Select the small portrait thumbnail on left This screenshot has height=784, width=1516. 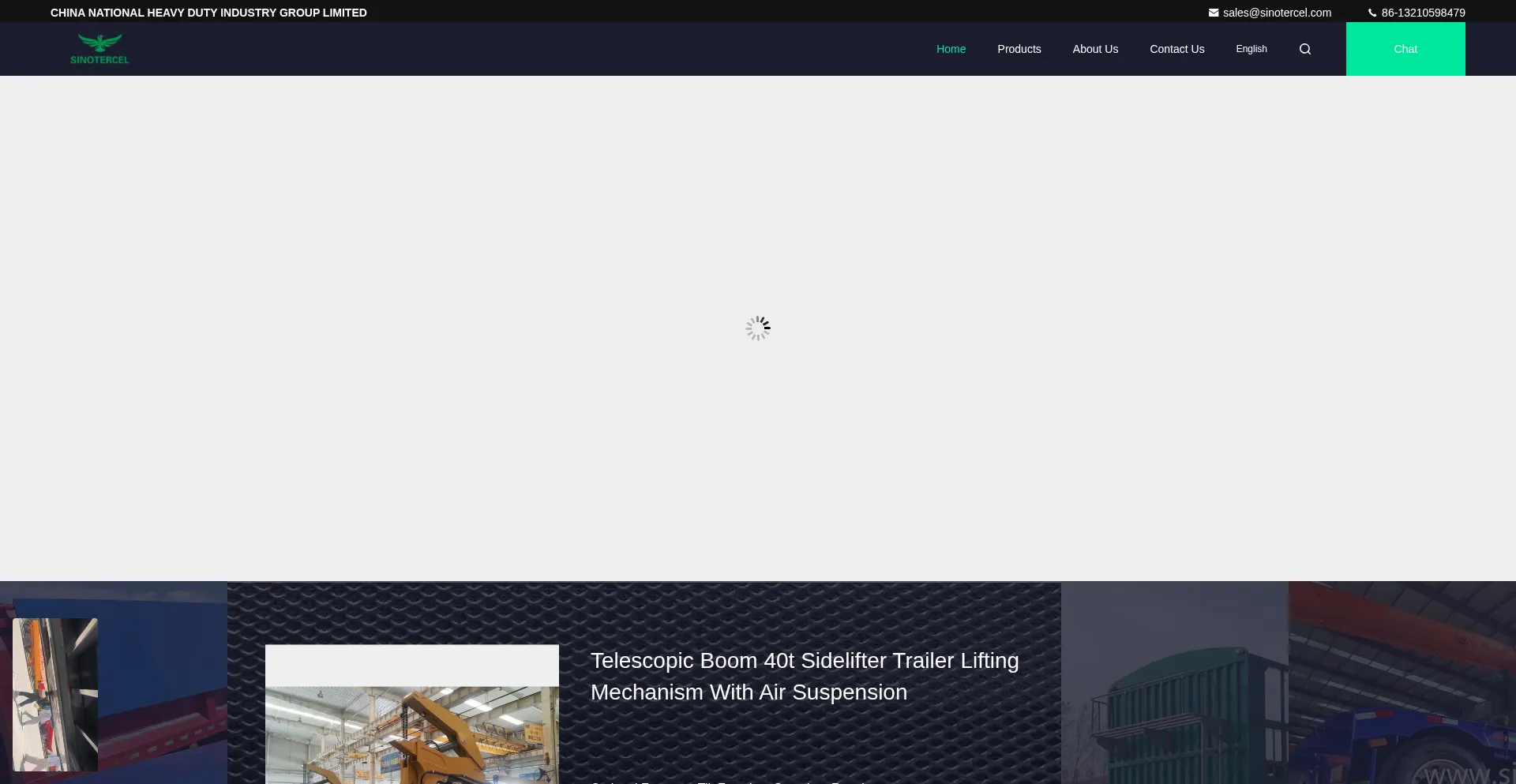[x=55, y=695]
